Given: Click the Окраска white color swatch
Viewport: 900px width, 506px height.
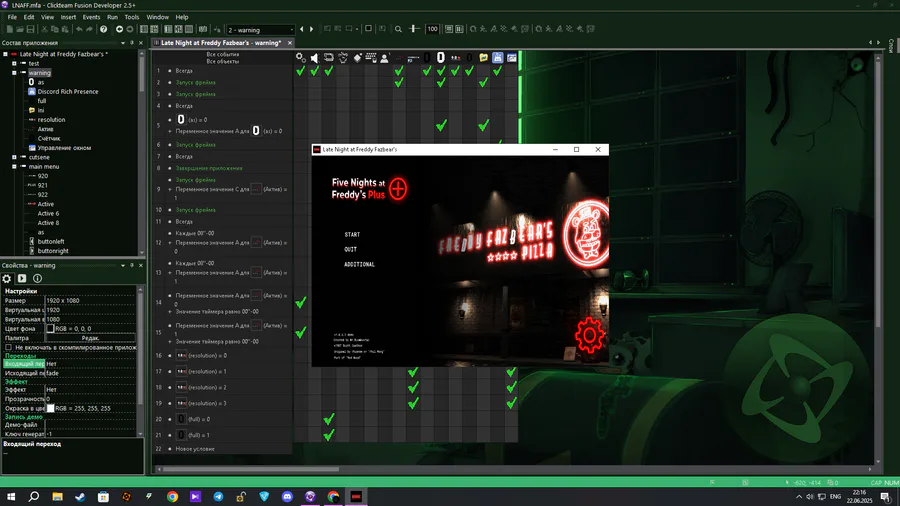Looking at the screenshot, I should pos(51,408).
